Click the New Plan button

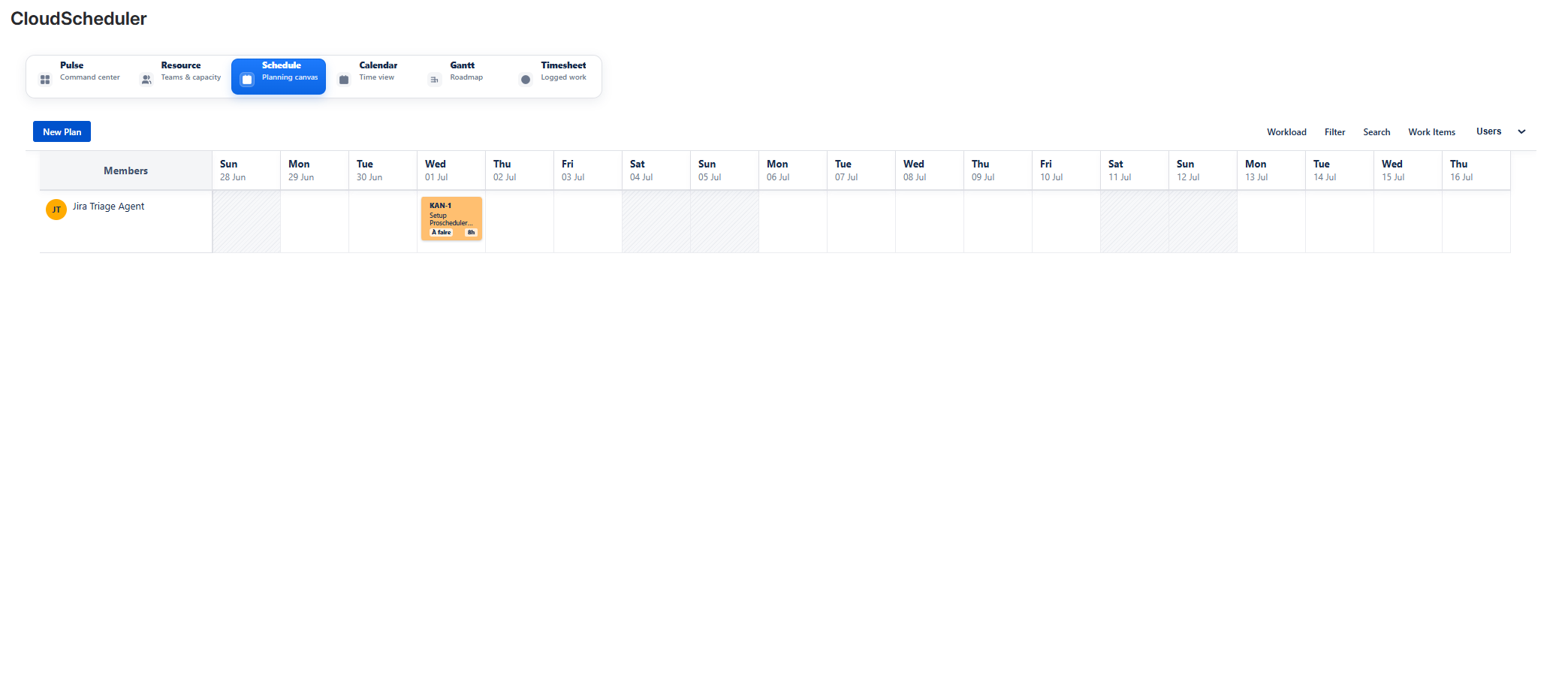(x=62, y=131)
